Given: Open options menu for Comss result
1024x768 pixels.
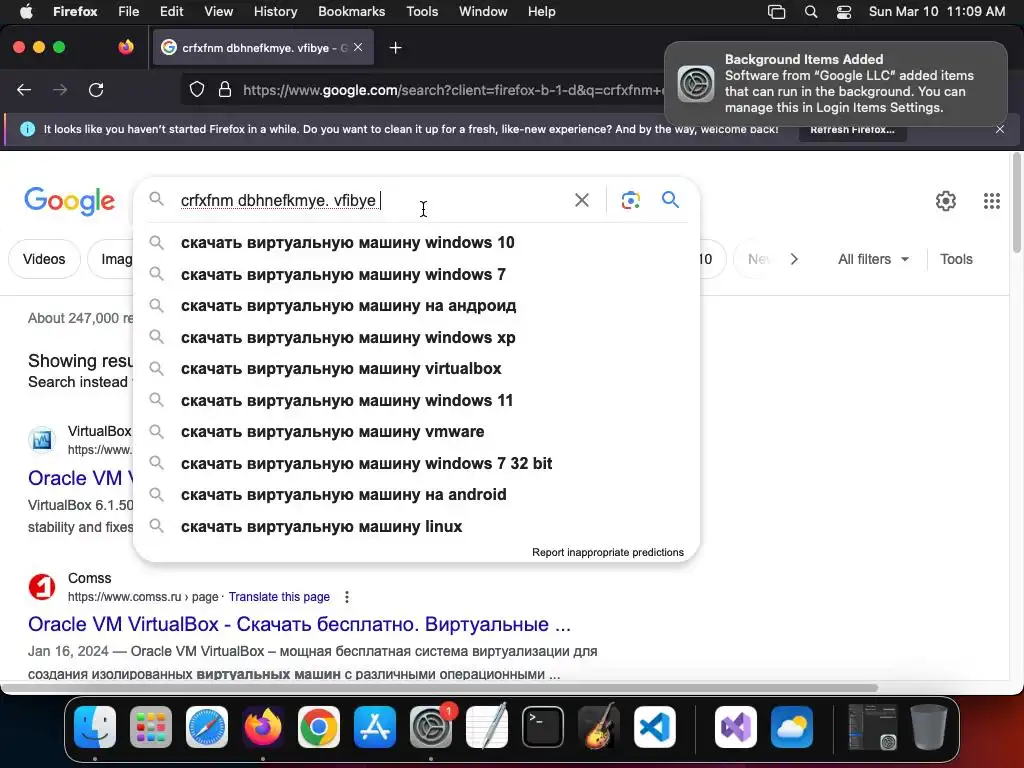Looking at the screenshot, I should (347, 597).
